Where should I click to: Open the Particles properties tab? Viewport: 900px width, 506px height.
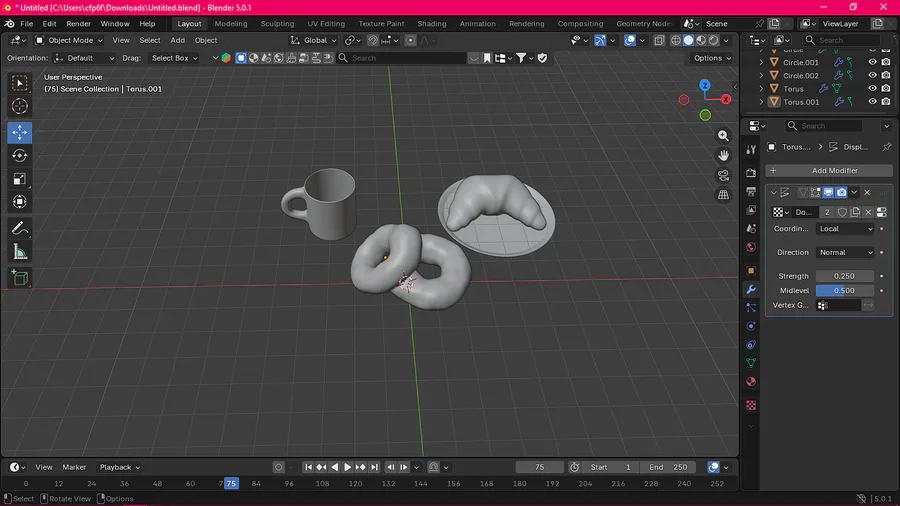751,308
